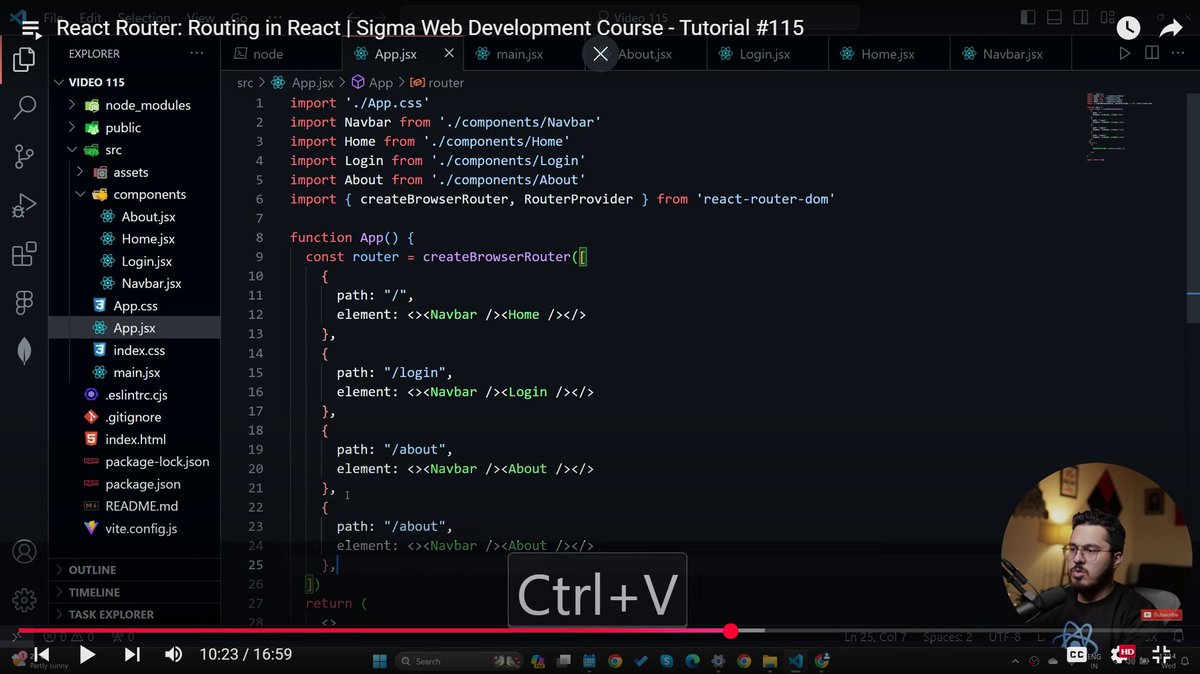Open the Manage gear icon
Image resolution: width=1200 pixels, height=674 pixels.
coord(24,600)
